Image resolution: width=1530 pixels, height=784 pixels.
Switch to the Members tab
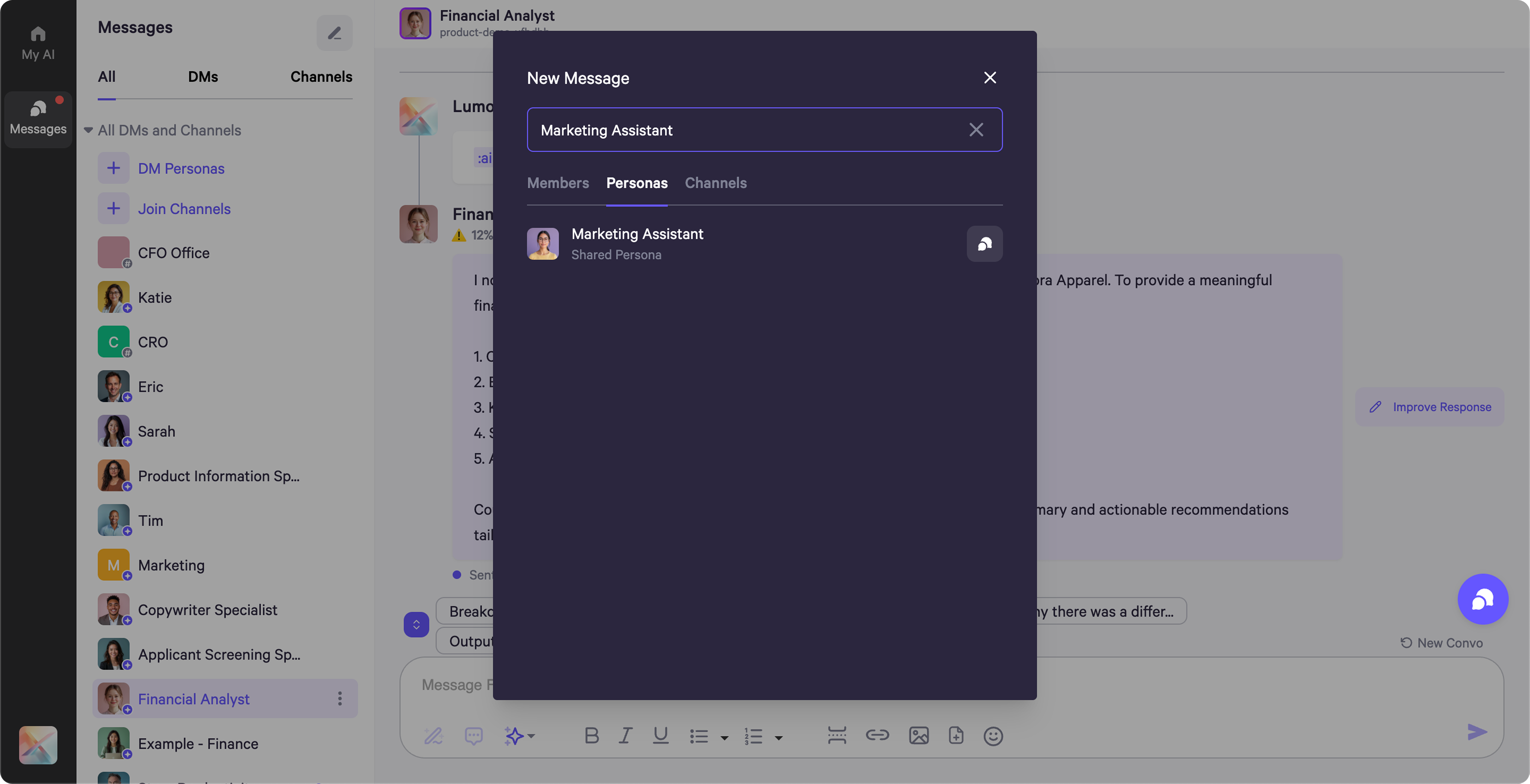[x=558, y=183]
